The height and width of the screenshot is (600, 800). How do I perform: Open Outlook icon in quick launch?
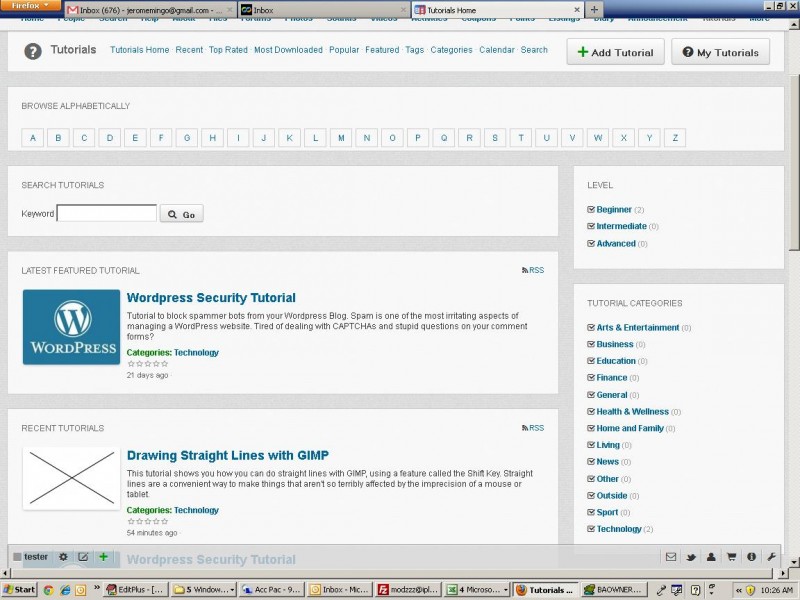(x=81, y=590)
